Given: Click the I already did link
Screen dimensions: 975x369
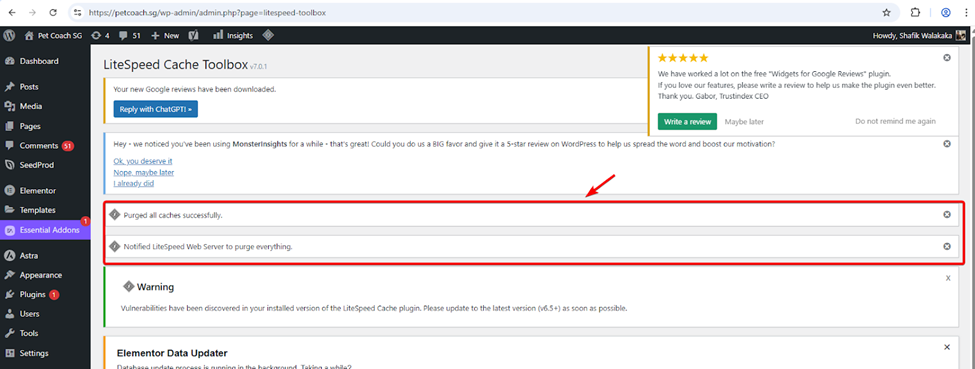Looking at the screenshot, I should (x=134, y=184).
